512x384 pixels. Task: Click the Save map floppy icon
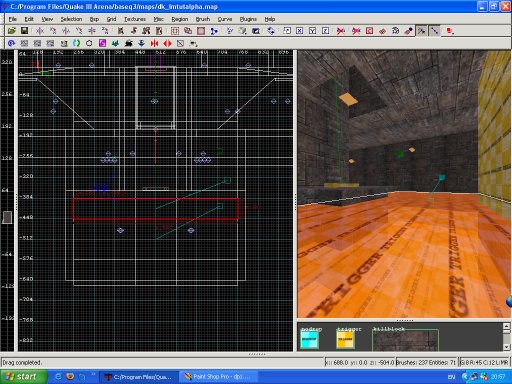tap(24, 31)
